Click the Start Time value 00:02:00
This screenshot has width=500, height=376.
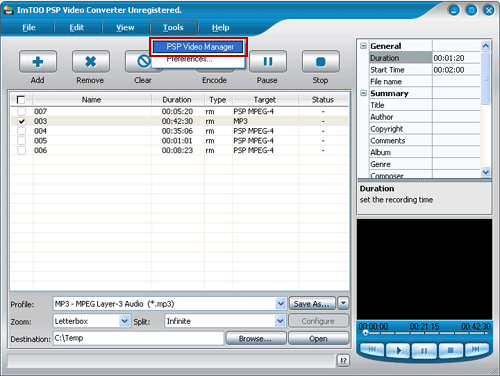(456, 70)
